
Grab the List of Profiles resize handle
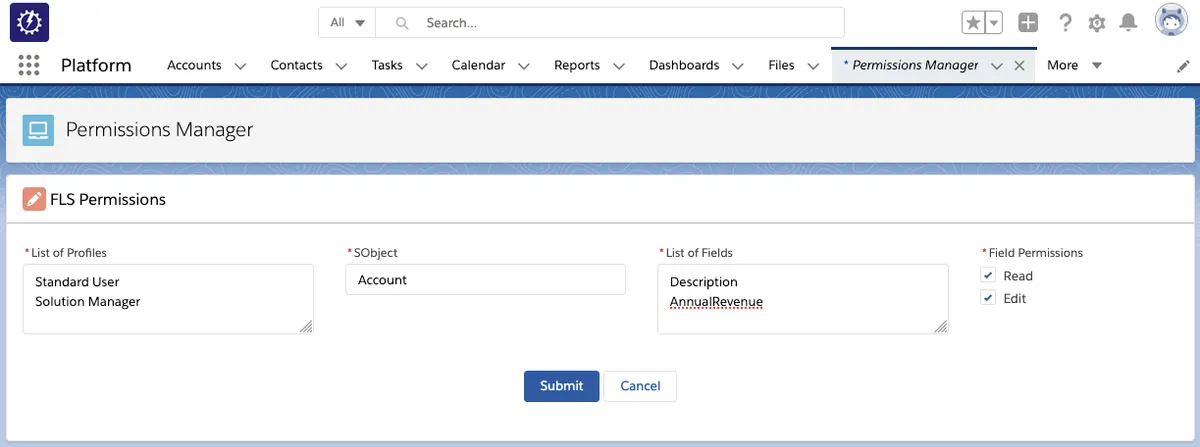[306, 326]
